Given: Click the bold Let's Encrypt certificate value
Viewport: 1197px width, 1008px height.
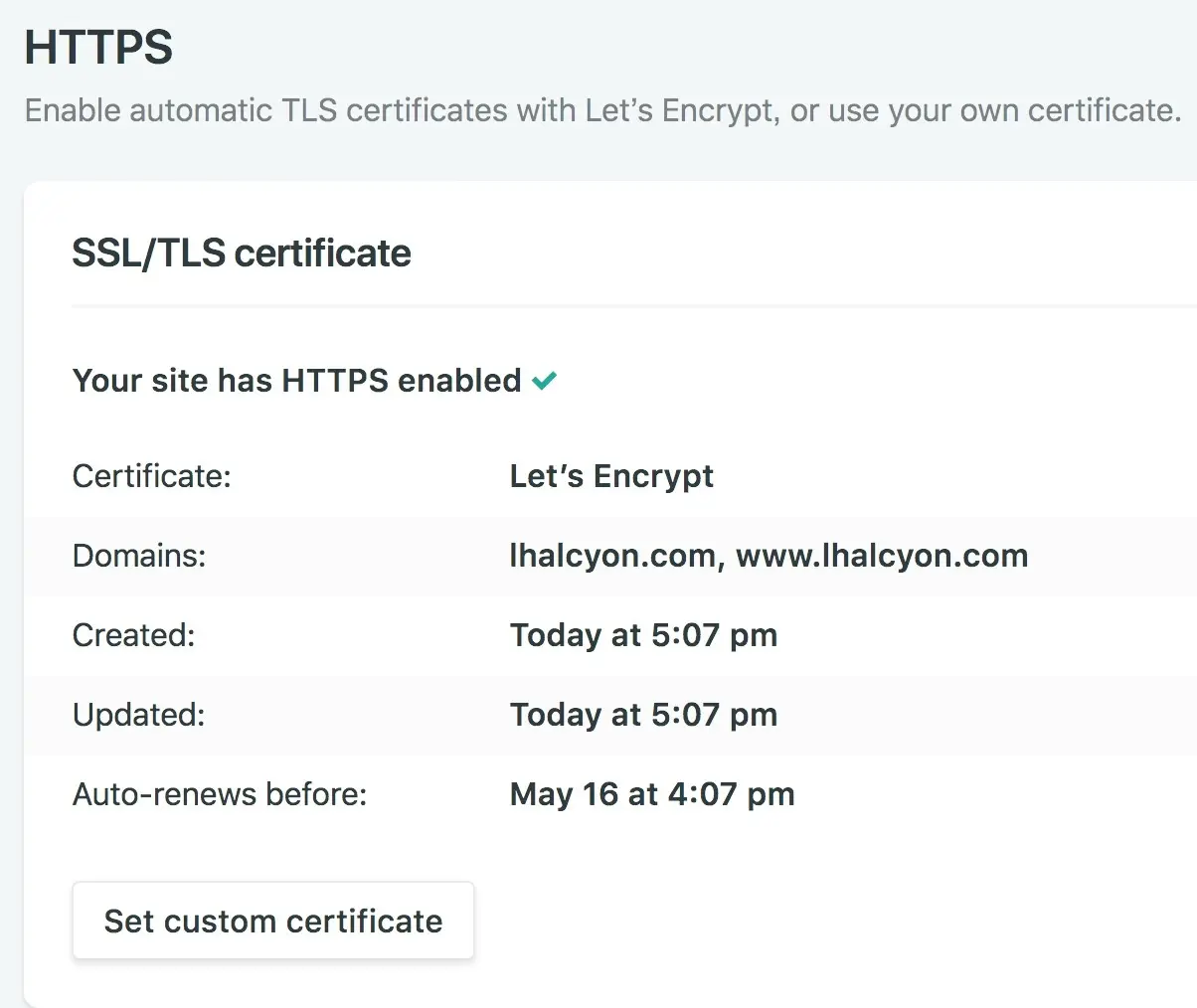Looking at the screenshot, I should (x=611, y=476).
